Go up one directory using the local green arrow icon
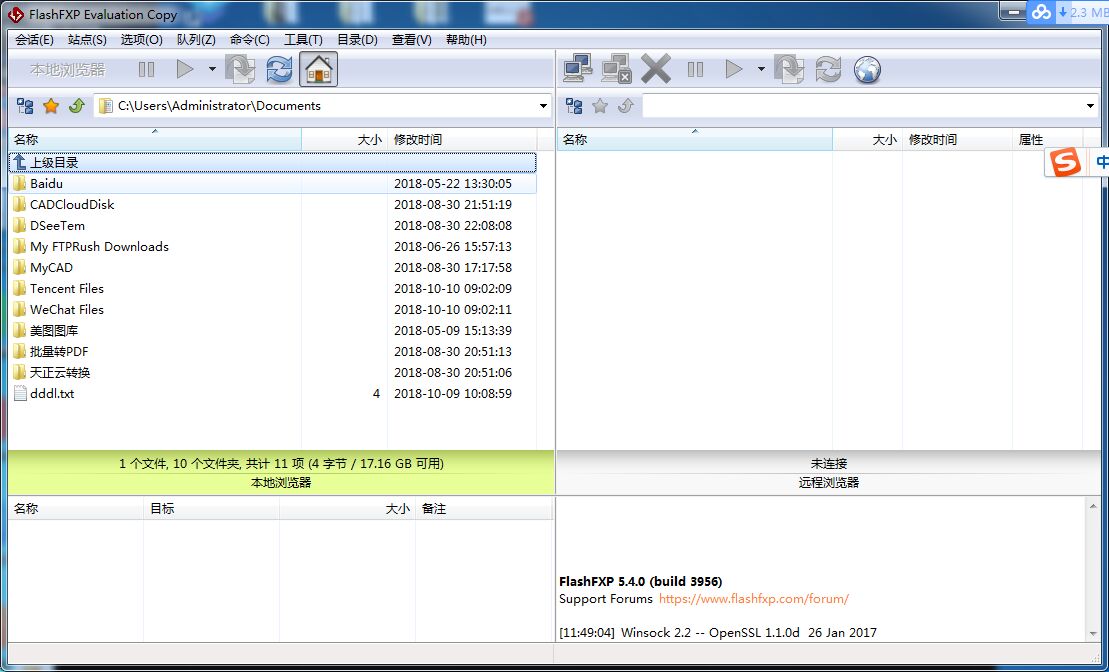The height and width of the screenshot is (672, 1109). [x=76, y=106]
